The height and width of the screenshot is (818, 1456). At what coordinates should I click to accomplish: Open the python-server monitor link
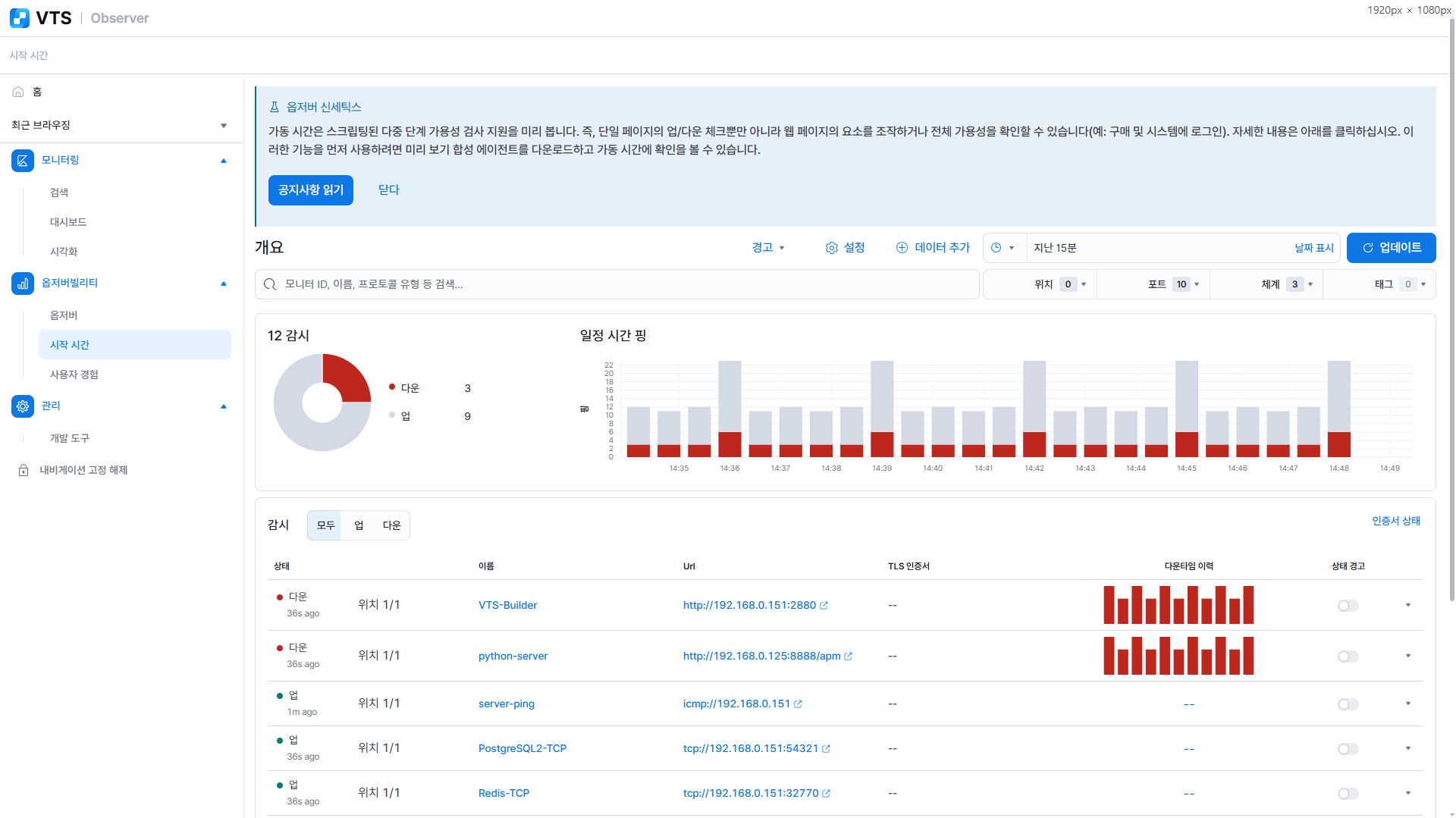coord(513,656)
